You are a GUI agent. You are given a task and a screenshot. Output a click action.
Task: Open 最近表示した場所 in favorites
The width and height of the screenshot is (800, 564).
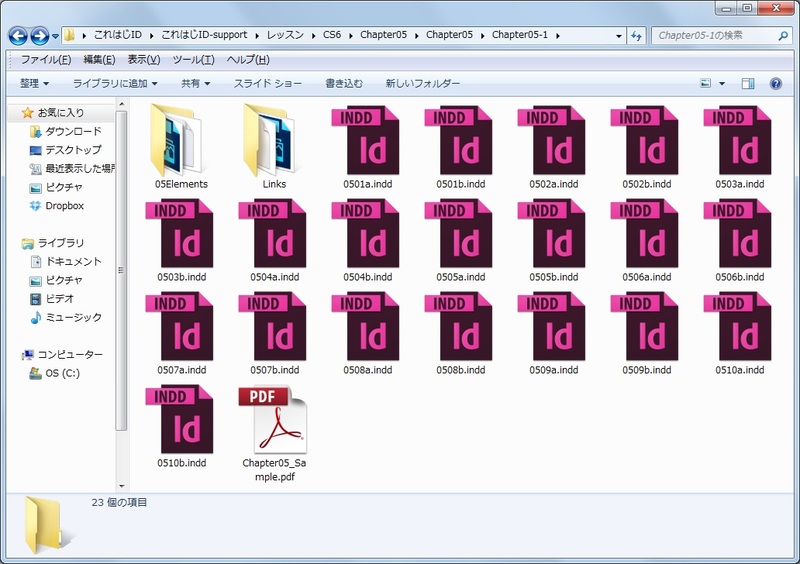[71, 168]
